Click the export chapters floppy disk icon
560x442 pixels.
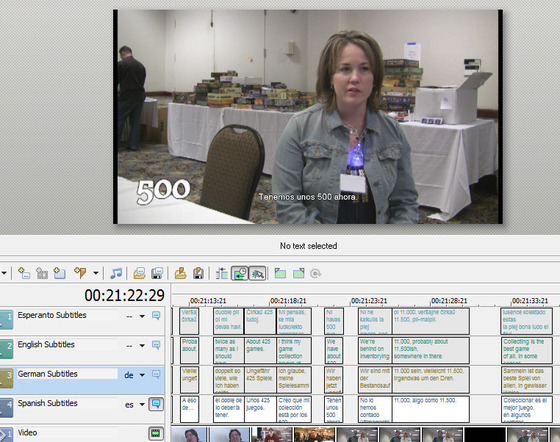[x=198, y=273]
